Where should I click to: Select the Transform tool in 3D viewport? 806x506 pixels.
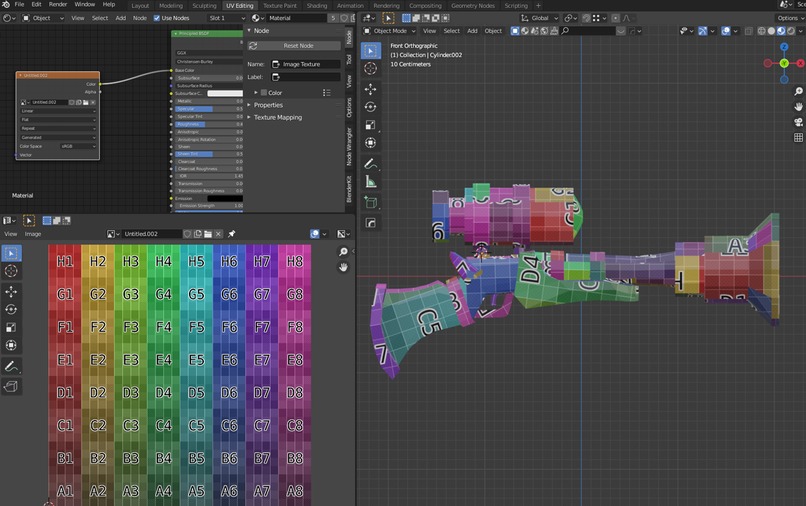[370, 143]
